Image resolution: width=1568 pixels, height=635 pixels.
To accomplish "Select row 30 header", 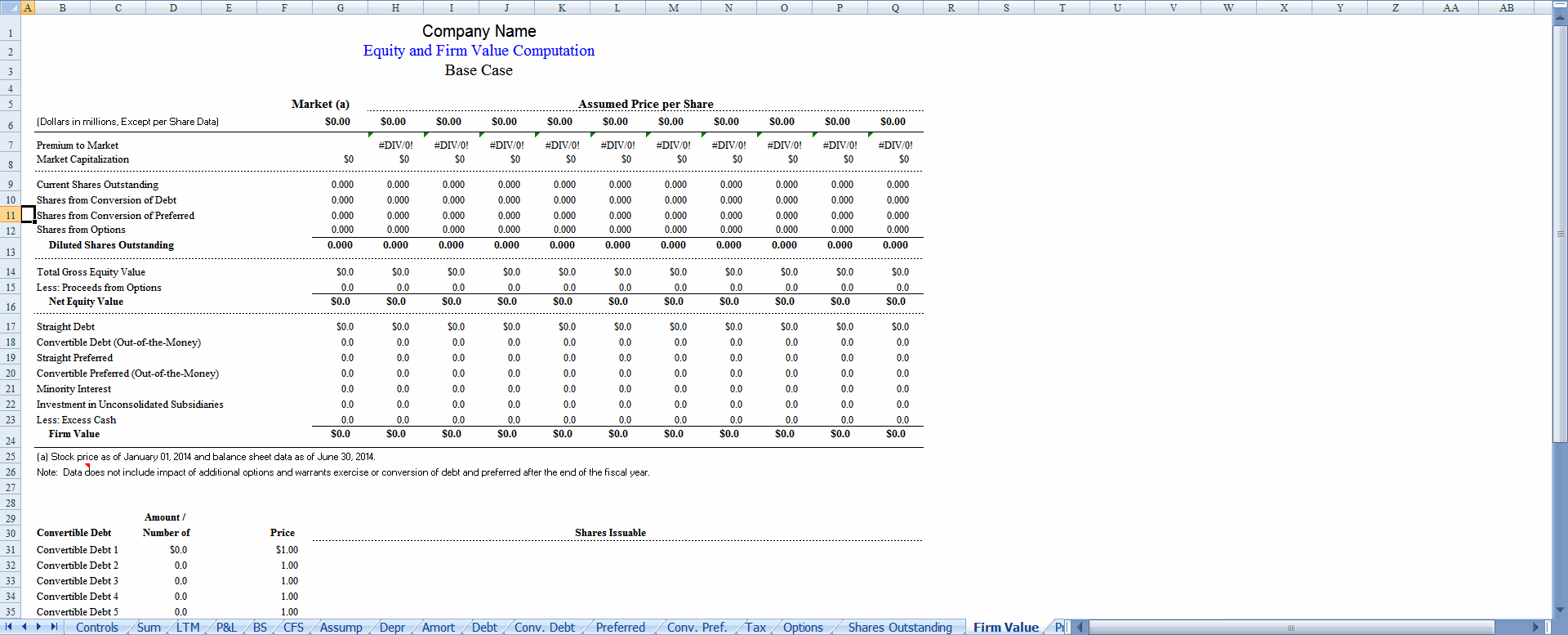I will 11,533.
